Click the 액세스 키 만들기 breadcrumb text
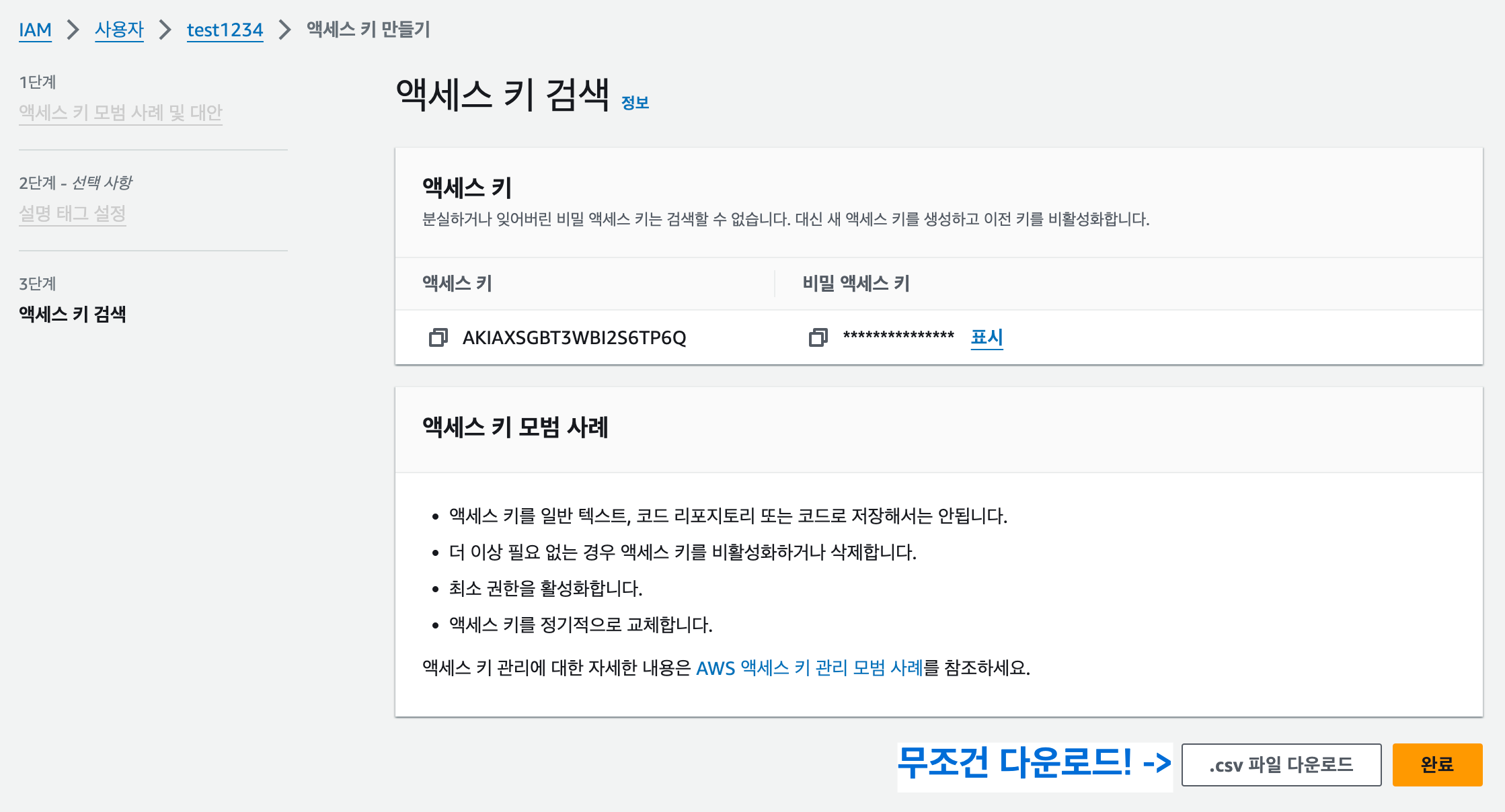Viewport: 1505px width, 812px height. pyautogui.click(x=369, y=30)
